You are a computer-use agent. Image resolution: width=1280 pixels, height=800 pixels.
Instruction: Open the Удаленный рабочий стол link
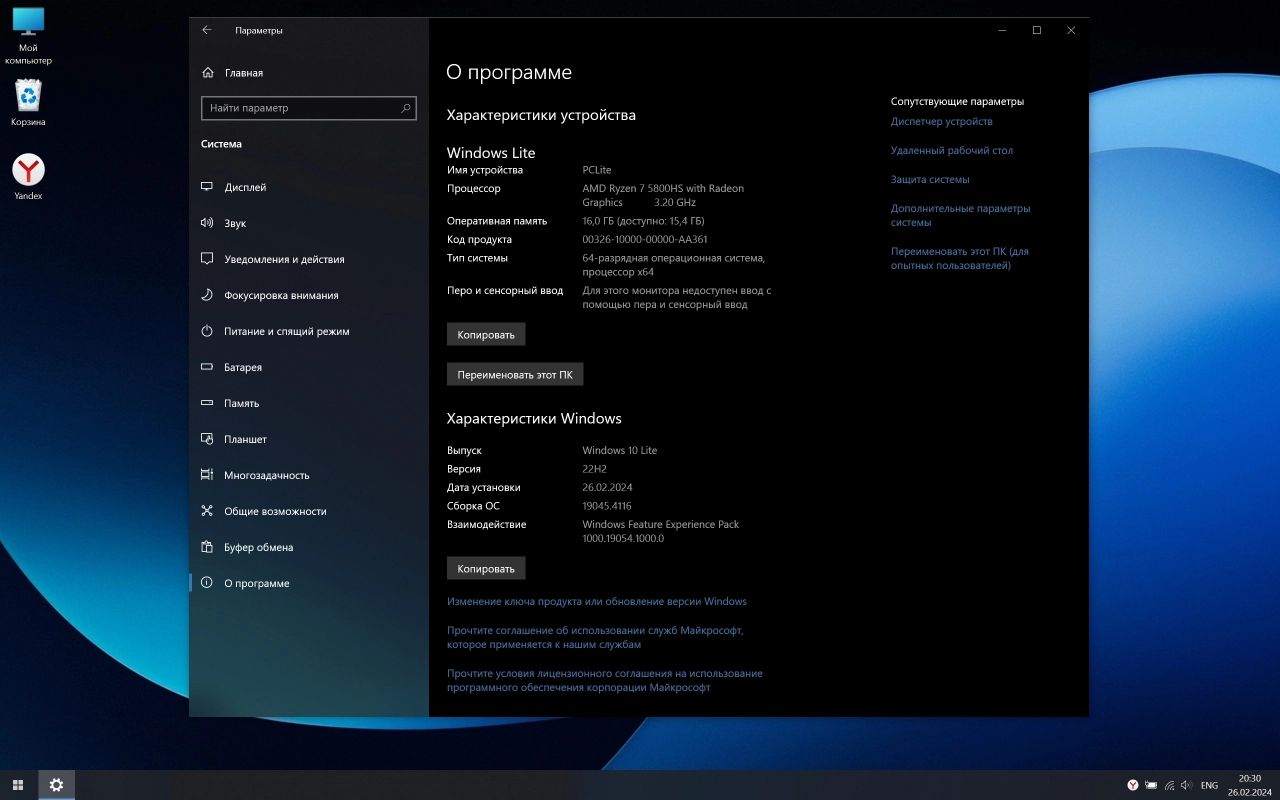click(x=952, y=150)
